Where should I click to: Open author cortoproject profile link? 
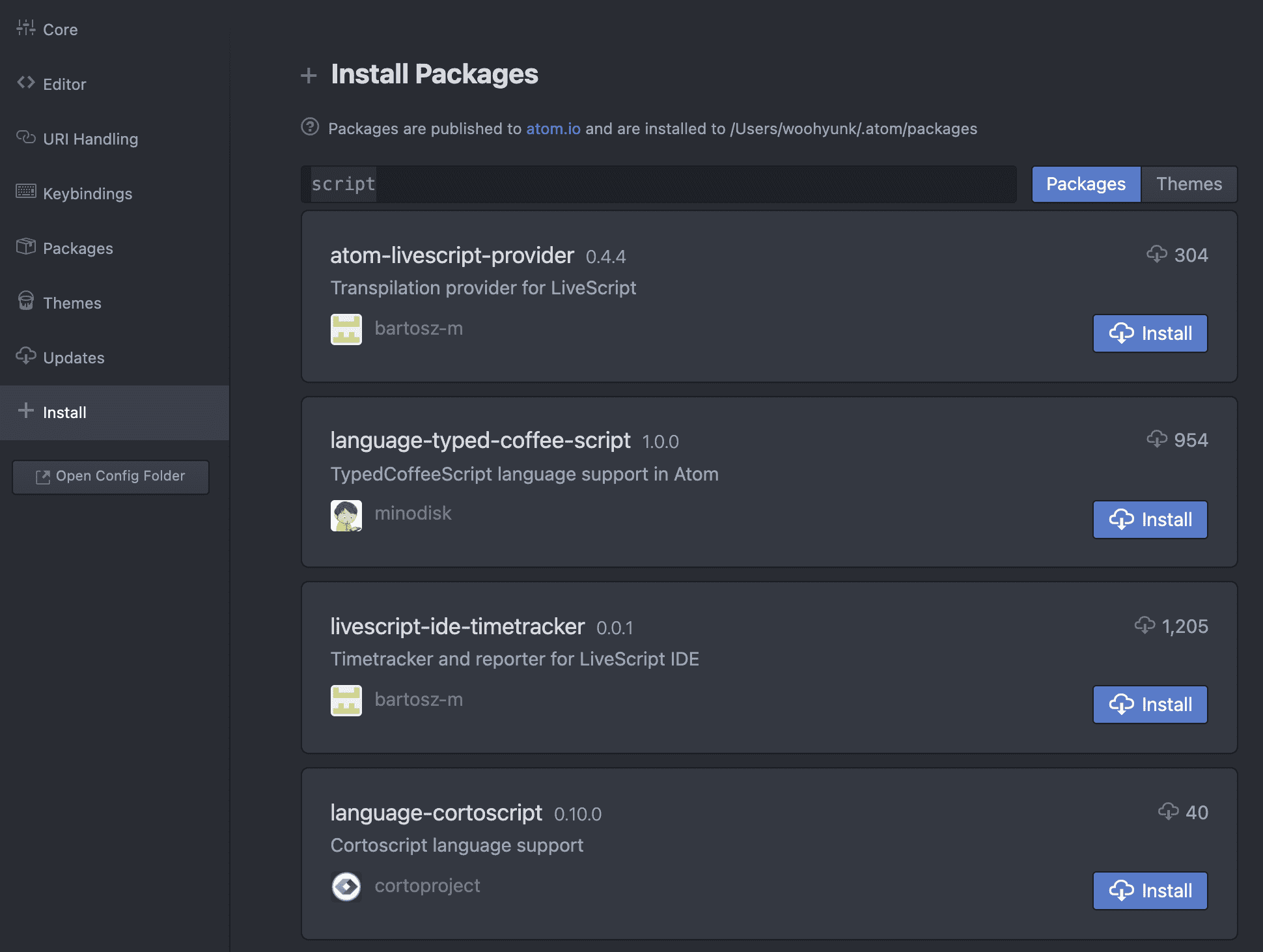(x=427, y=886)
